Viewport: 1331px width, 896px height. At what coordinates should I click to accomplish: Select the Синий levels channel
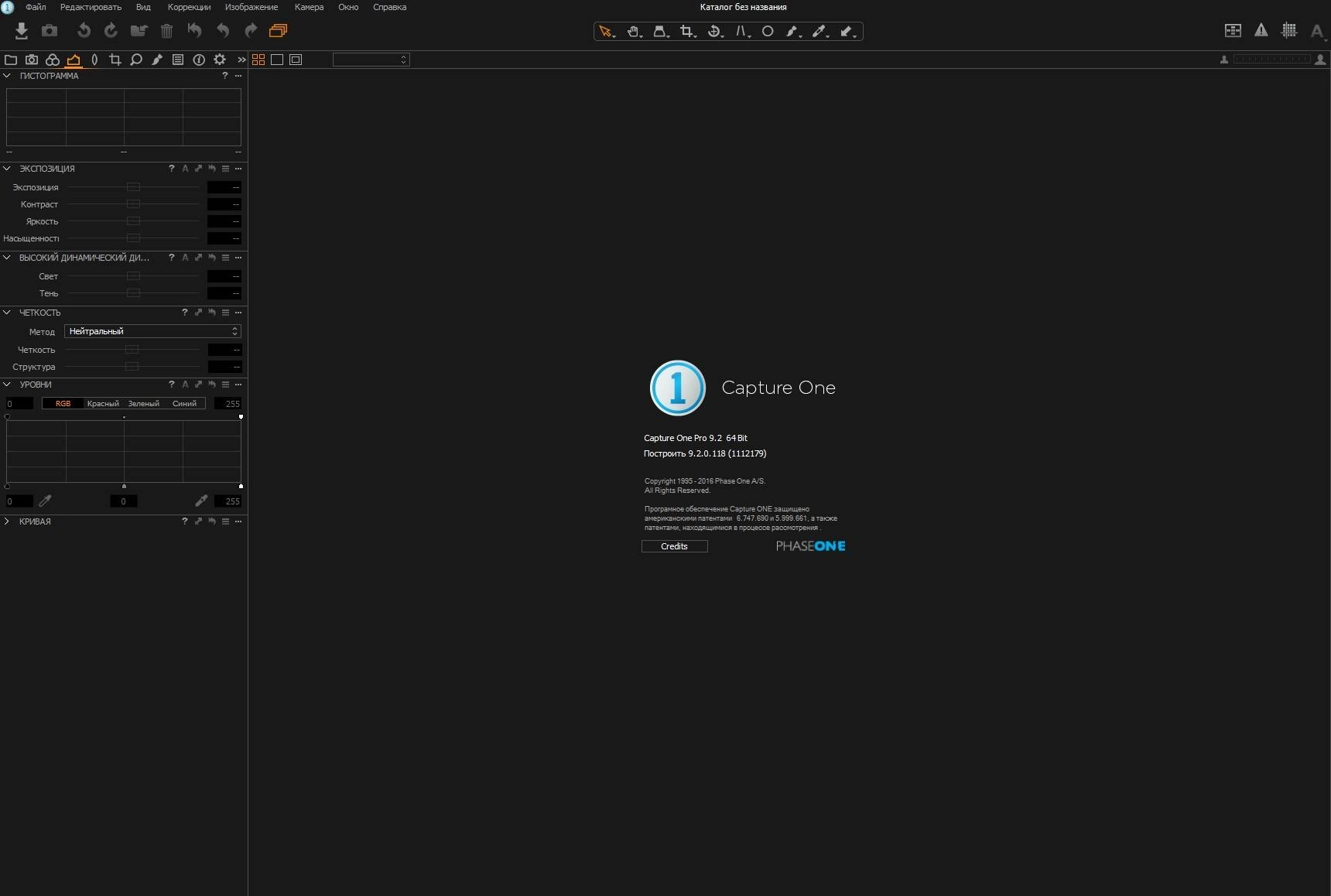[184, 403]
